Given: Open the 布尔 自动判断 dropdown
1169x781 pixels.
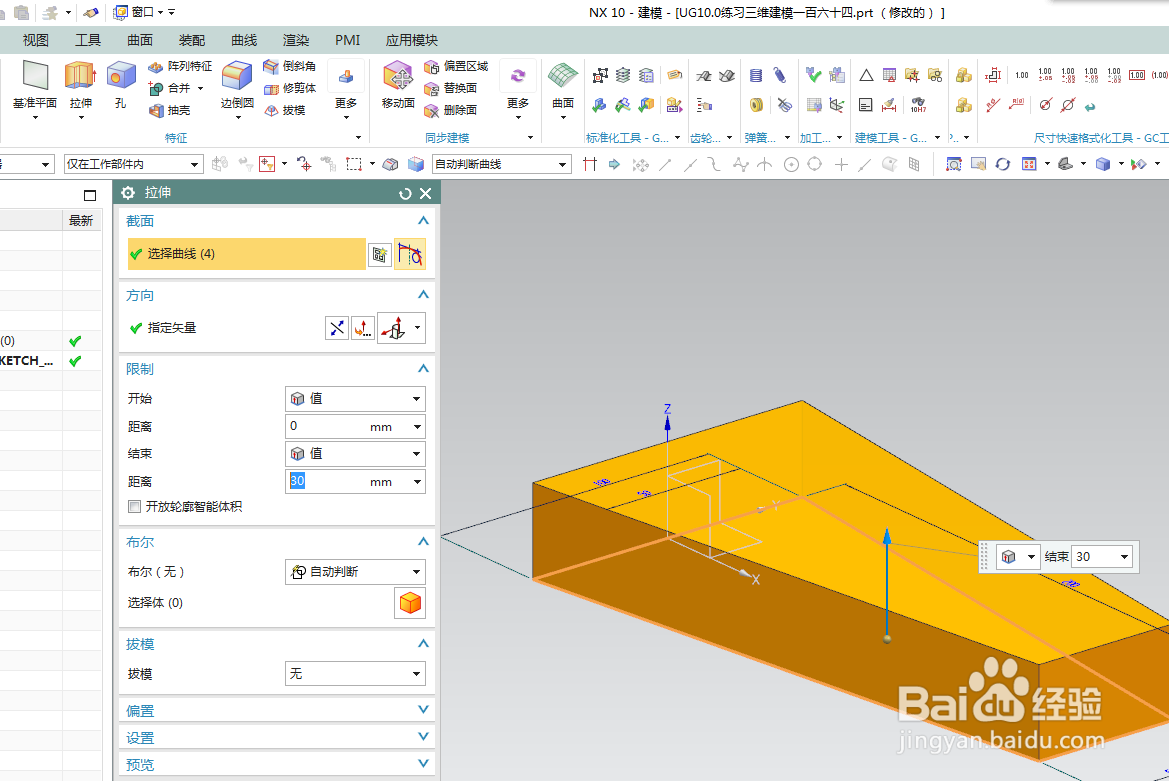Looking at the screenshot, I should pyautogui.click(x=355, y=572).
